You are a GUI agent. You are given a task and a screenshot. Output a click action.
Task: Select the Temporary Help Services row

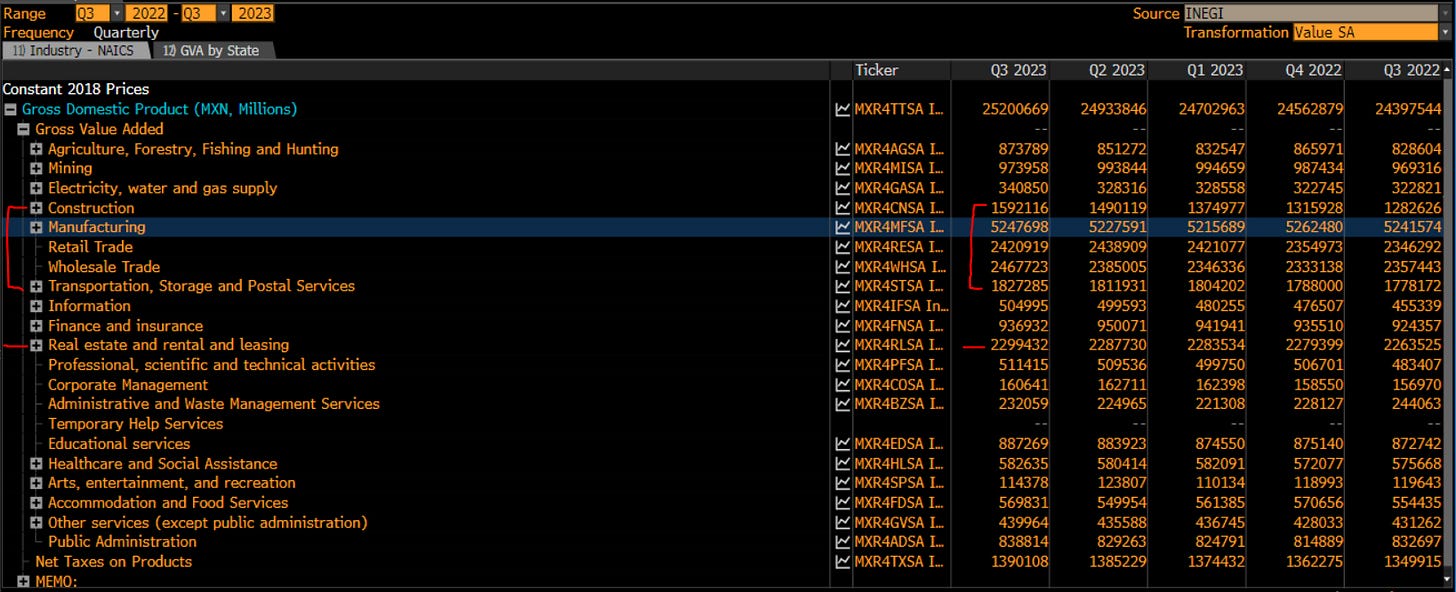(x=135, y=424)
